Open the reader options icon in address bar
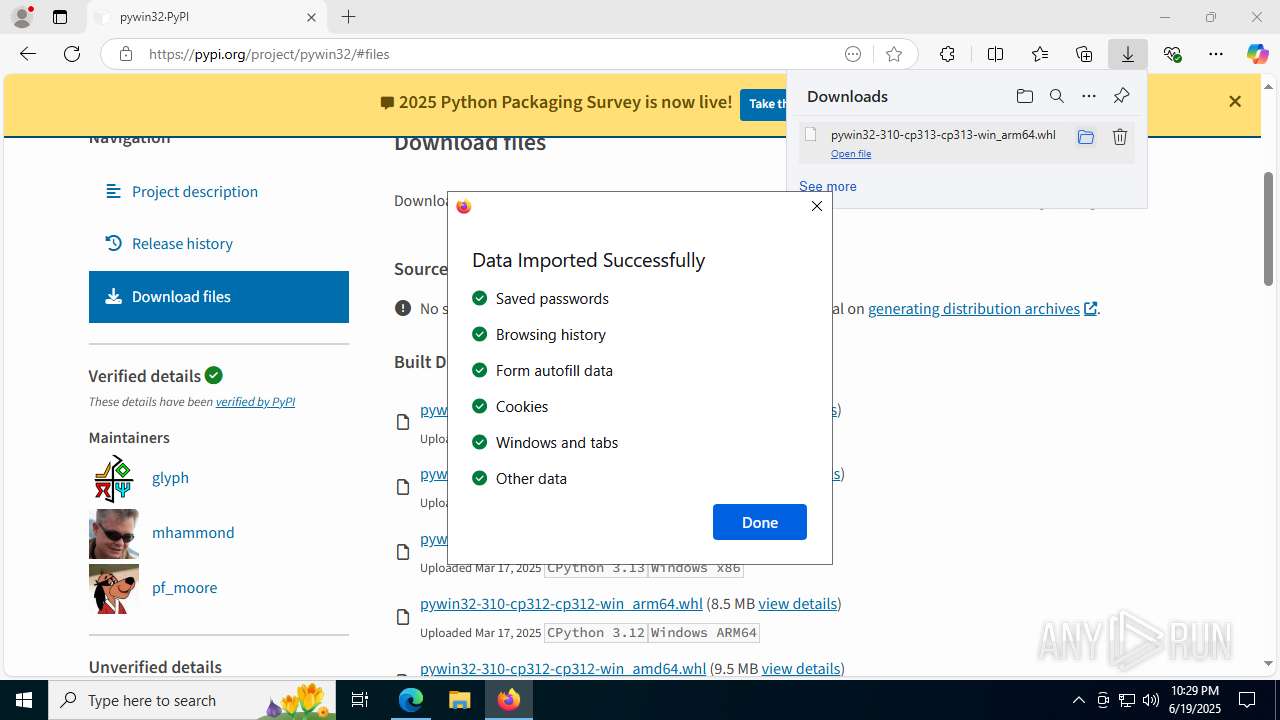This screenshot has height=720, width=1280. tap(852, 54)
